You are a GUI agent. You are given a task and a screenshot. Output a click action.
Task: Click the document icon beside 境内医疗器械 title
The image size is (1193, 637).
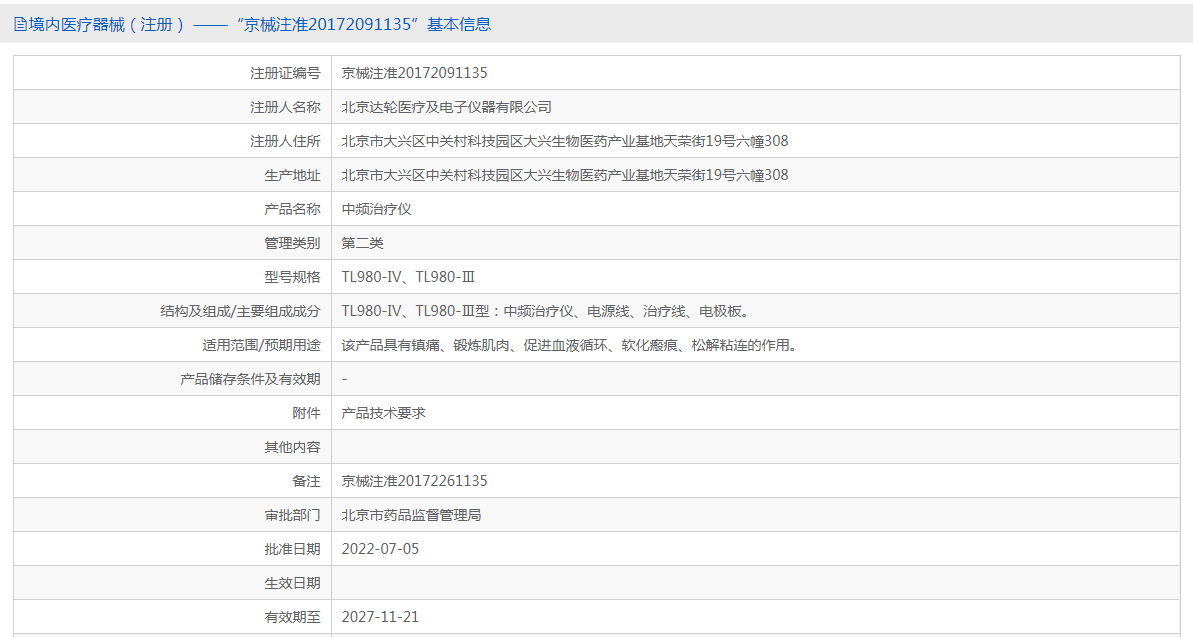tap(21, 24)
